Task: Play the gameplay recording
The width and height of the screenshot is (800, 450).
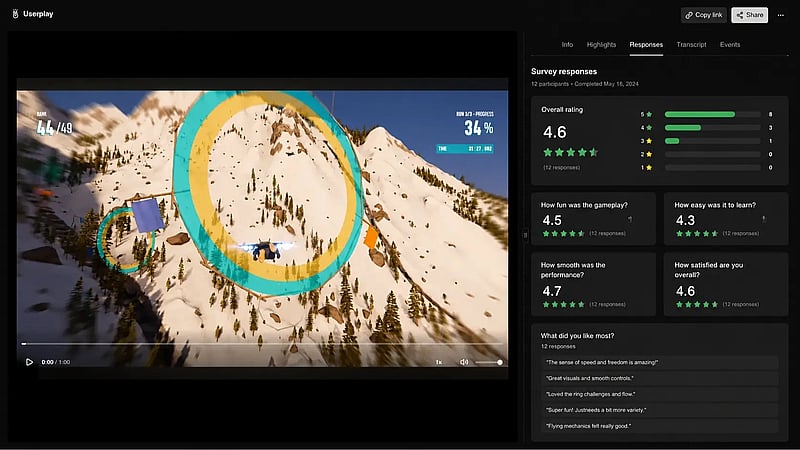Action: tap(29, 362)
